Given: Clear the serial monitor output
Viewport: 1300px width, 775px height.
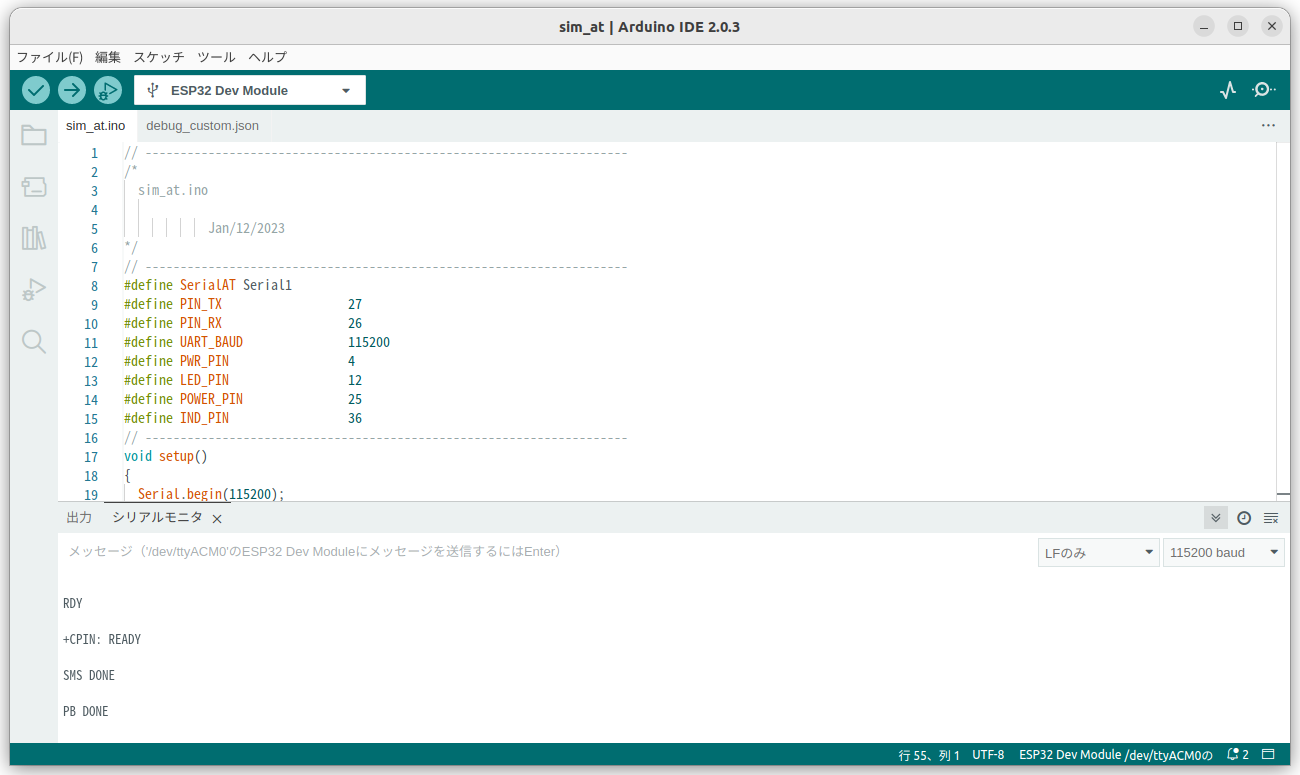Looking at the screenshot, I should pyautogui.click(x=1271, y=518).
